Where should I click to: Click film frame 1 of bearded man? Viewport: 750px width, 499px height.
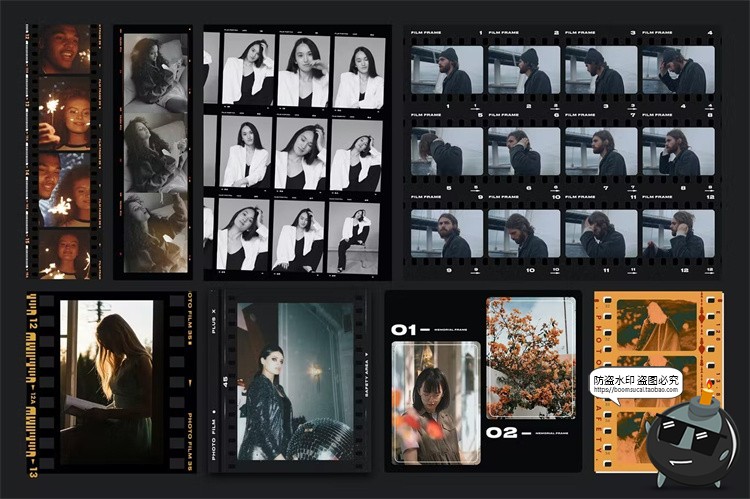[x=446, y=70]
